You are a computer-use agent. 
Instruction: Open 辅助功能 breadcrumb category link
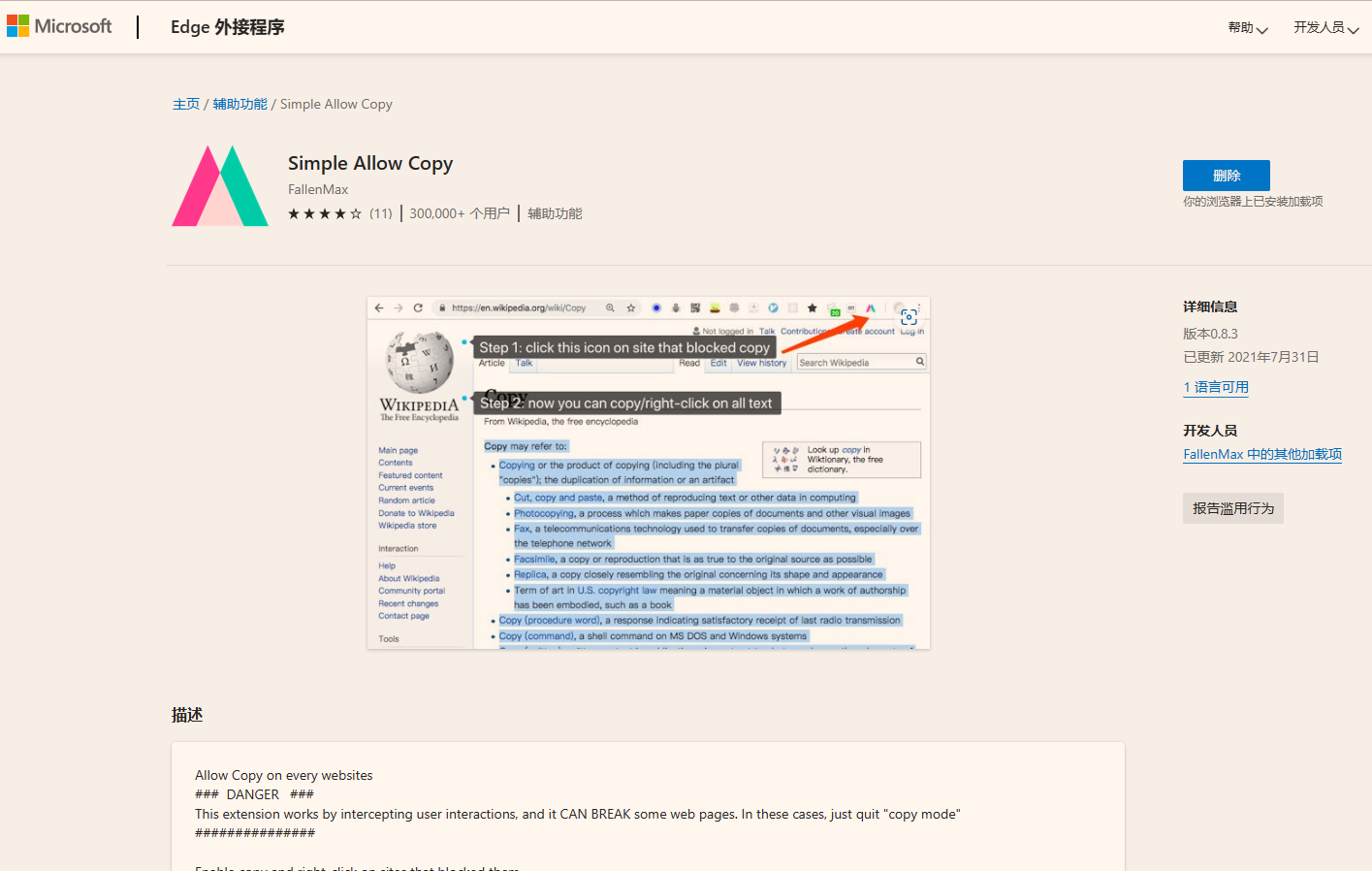(x=239, y=104)
